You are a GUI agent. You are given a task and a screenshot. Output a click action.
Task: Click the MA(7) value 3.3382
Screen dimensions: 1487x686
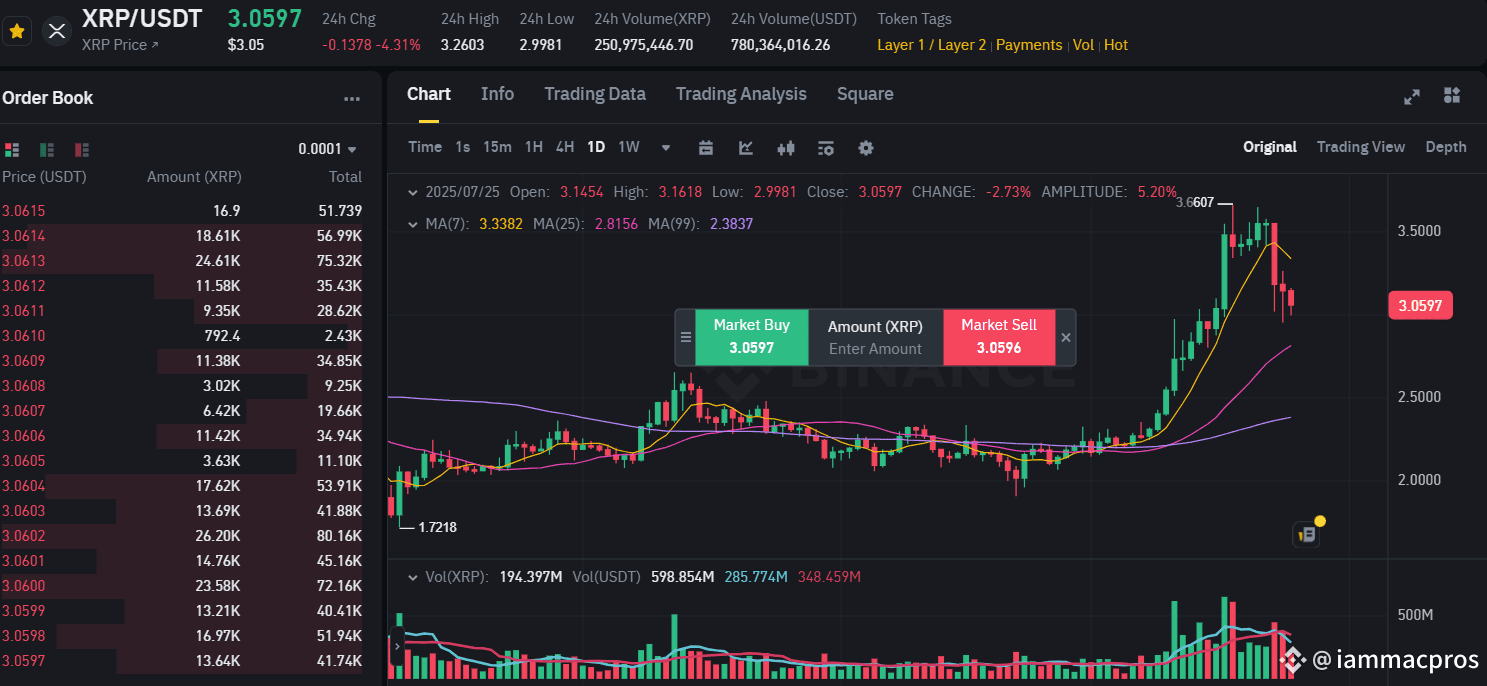pos(501,224)
